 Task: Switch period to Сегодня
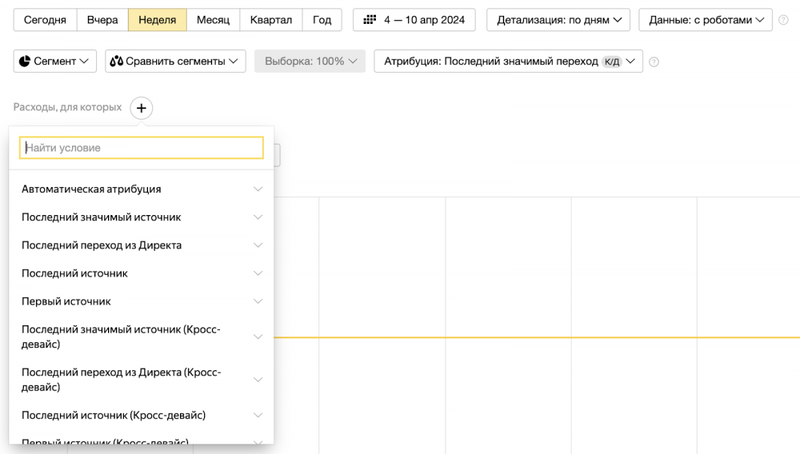(45, 20)
